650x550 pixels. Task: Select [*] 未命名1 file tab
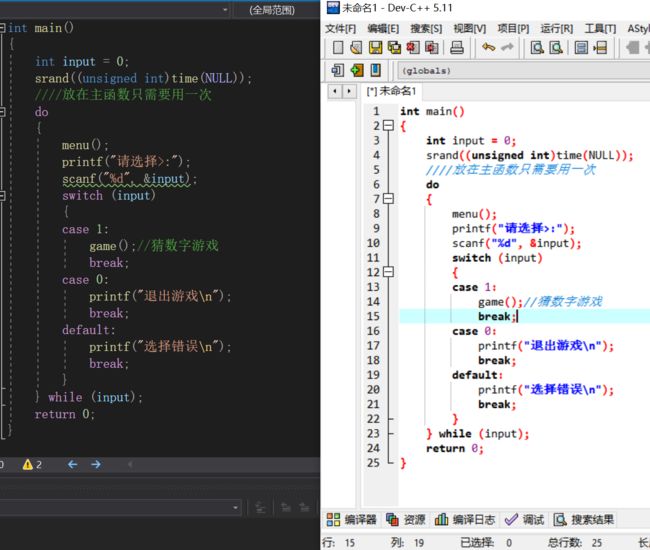point(391,91)
